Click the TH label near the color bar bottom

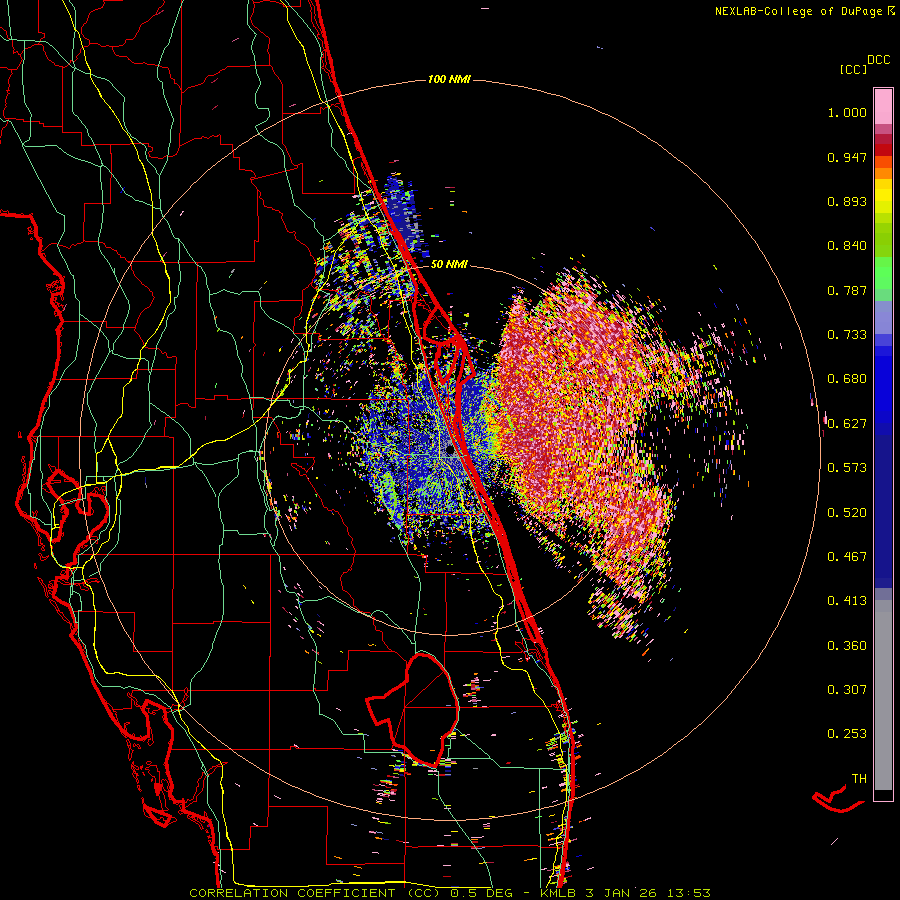point(859,779)
